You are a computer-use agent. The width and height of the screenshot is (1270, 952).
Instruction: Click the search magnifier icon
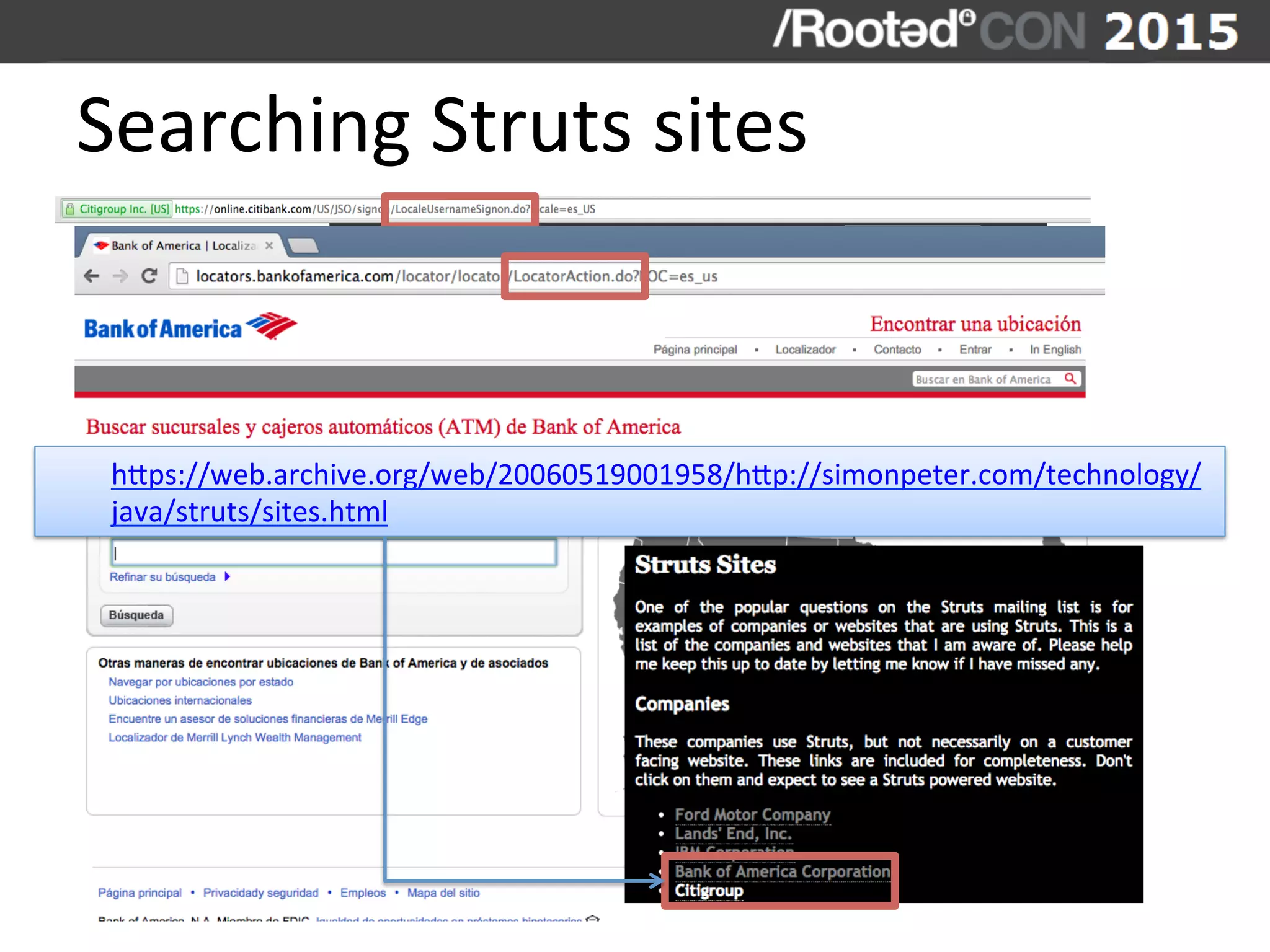pyautogui.click(x=1070, y=379)
